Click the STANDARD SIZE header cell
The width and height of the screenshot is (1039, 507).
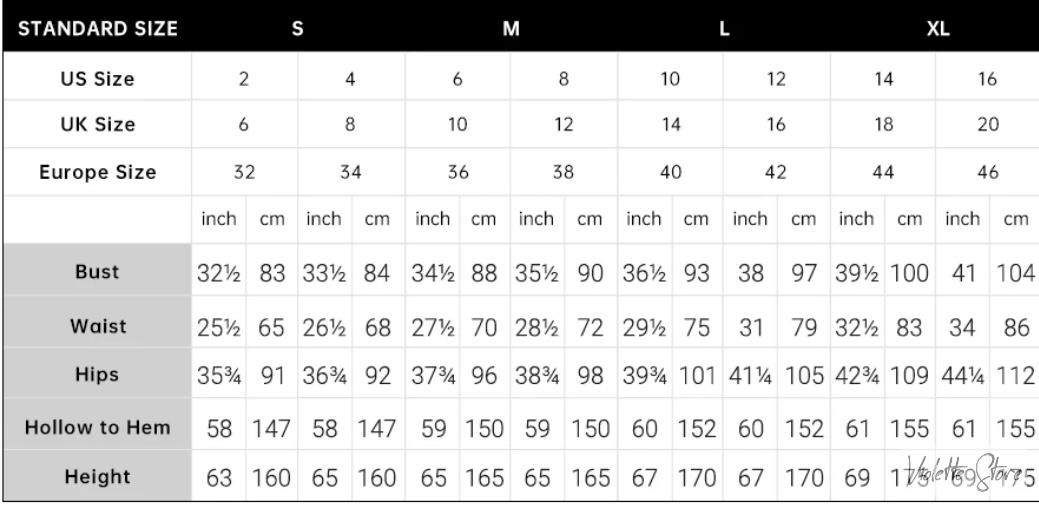pos(97,28)
